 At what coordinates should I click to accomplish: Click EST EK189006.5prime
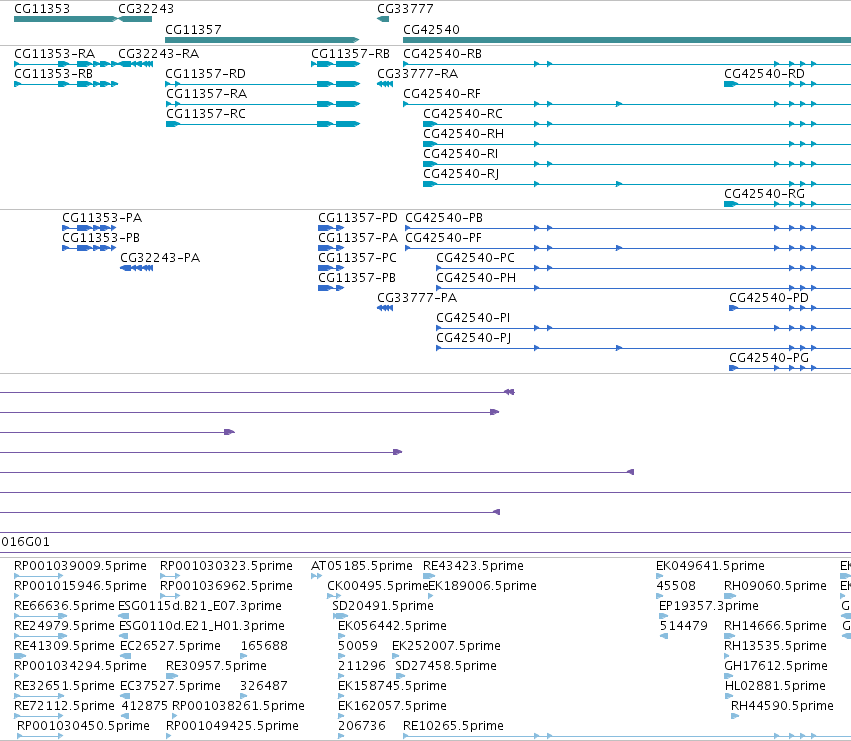pos(482,586)
